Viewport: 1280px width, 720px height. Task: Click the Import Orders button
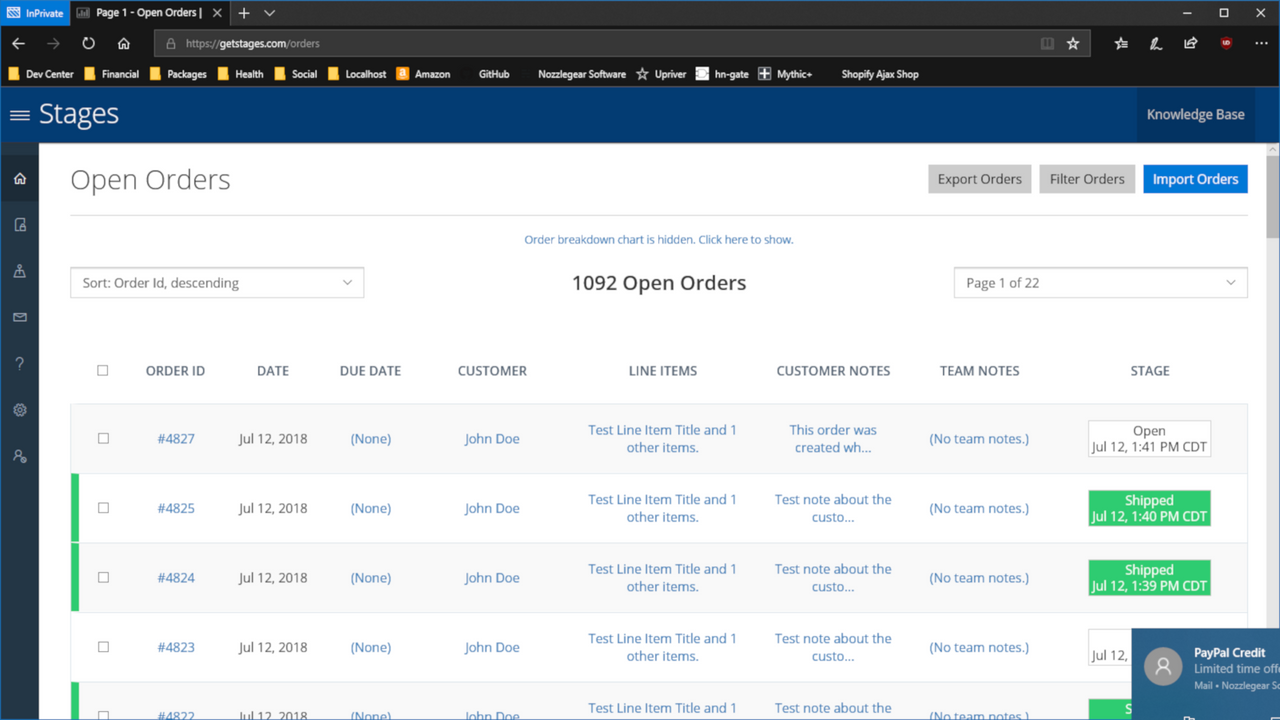click(1195, 178)
